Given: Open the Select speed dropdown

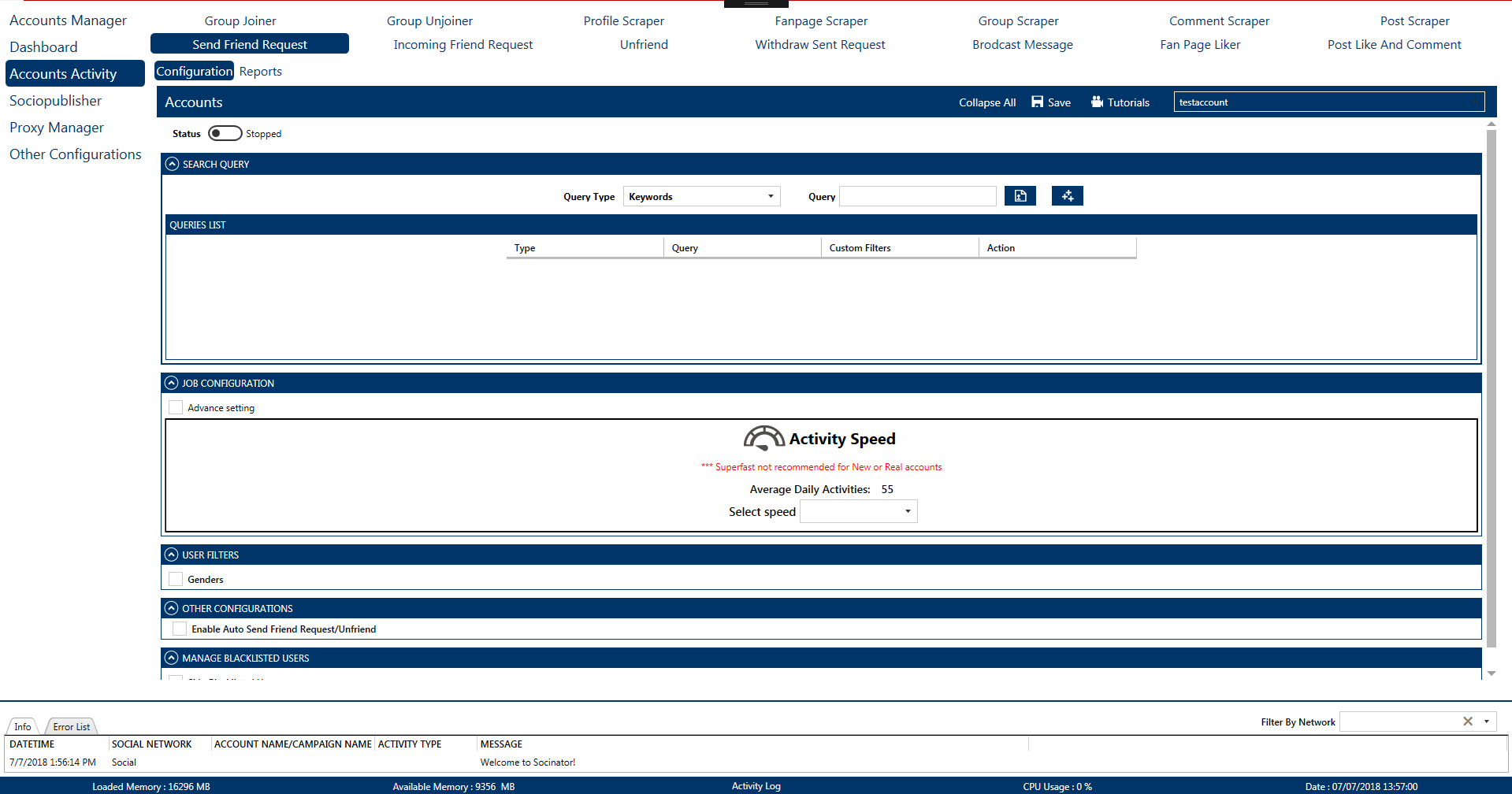Looking at the screenshot, I should tap(859, 511).
